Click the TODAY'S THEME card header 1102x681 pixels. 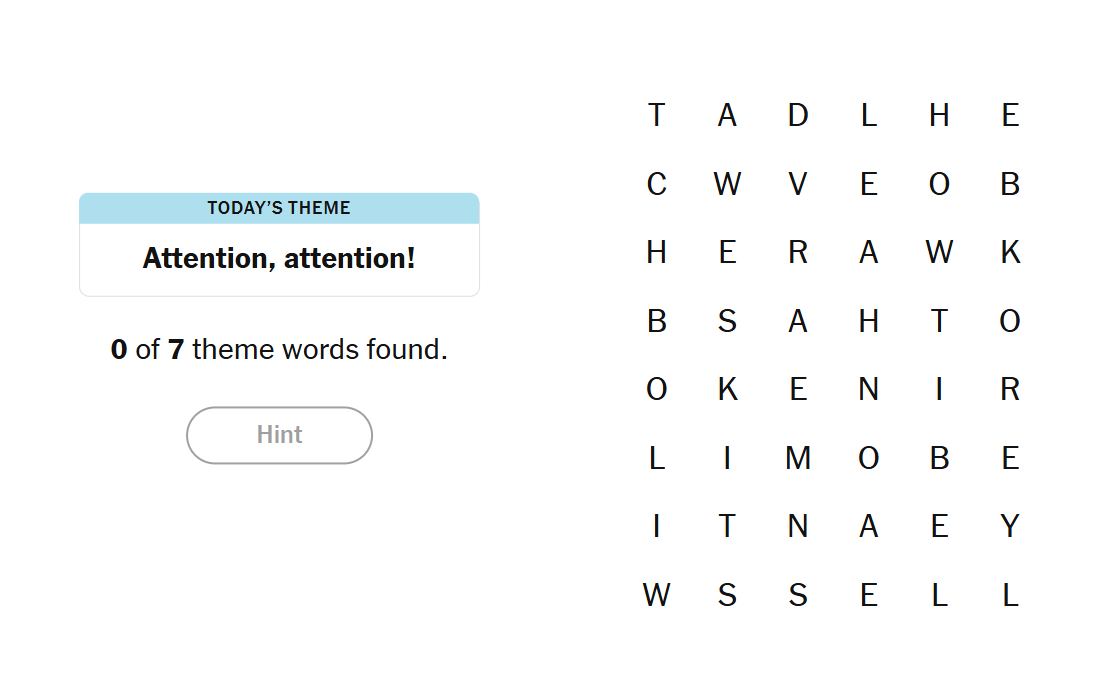[x=279, y=208]
